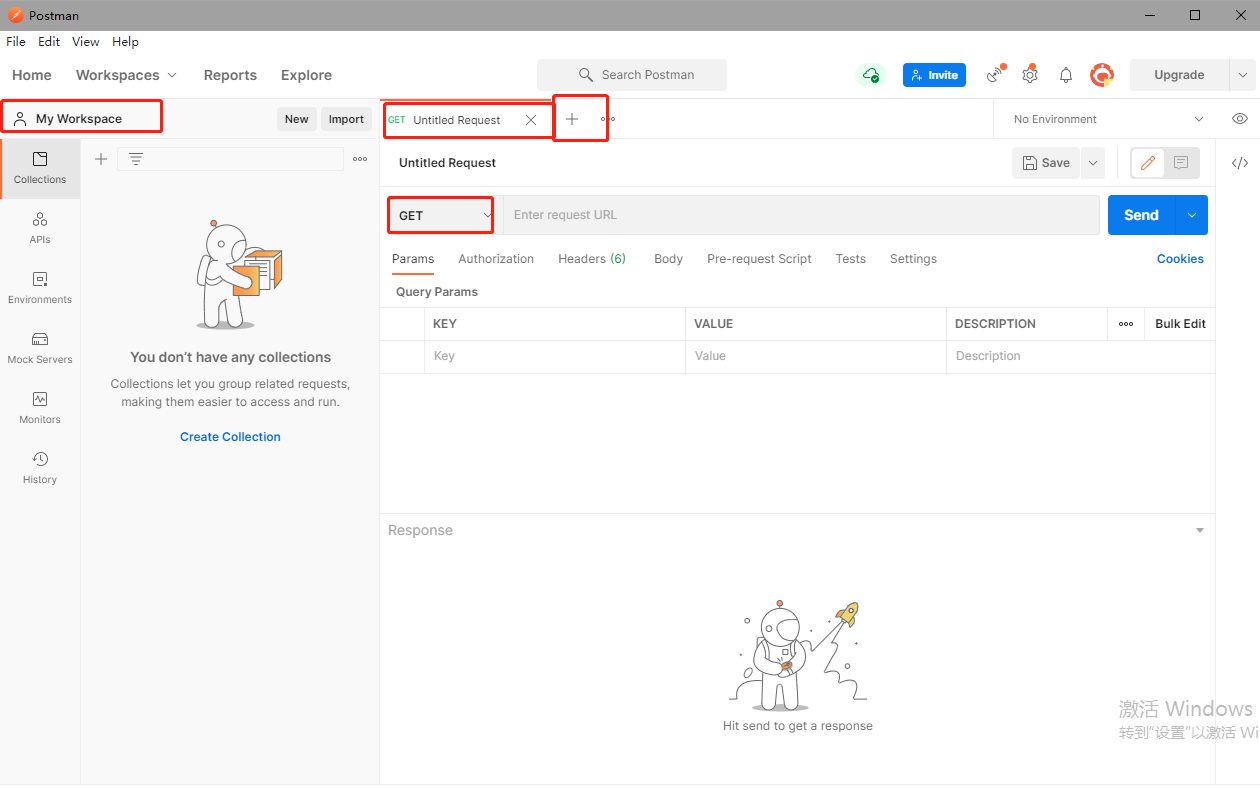
Task: Select the Headers (6) tab
Action: pyautogui.click(x=592, y=259)
